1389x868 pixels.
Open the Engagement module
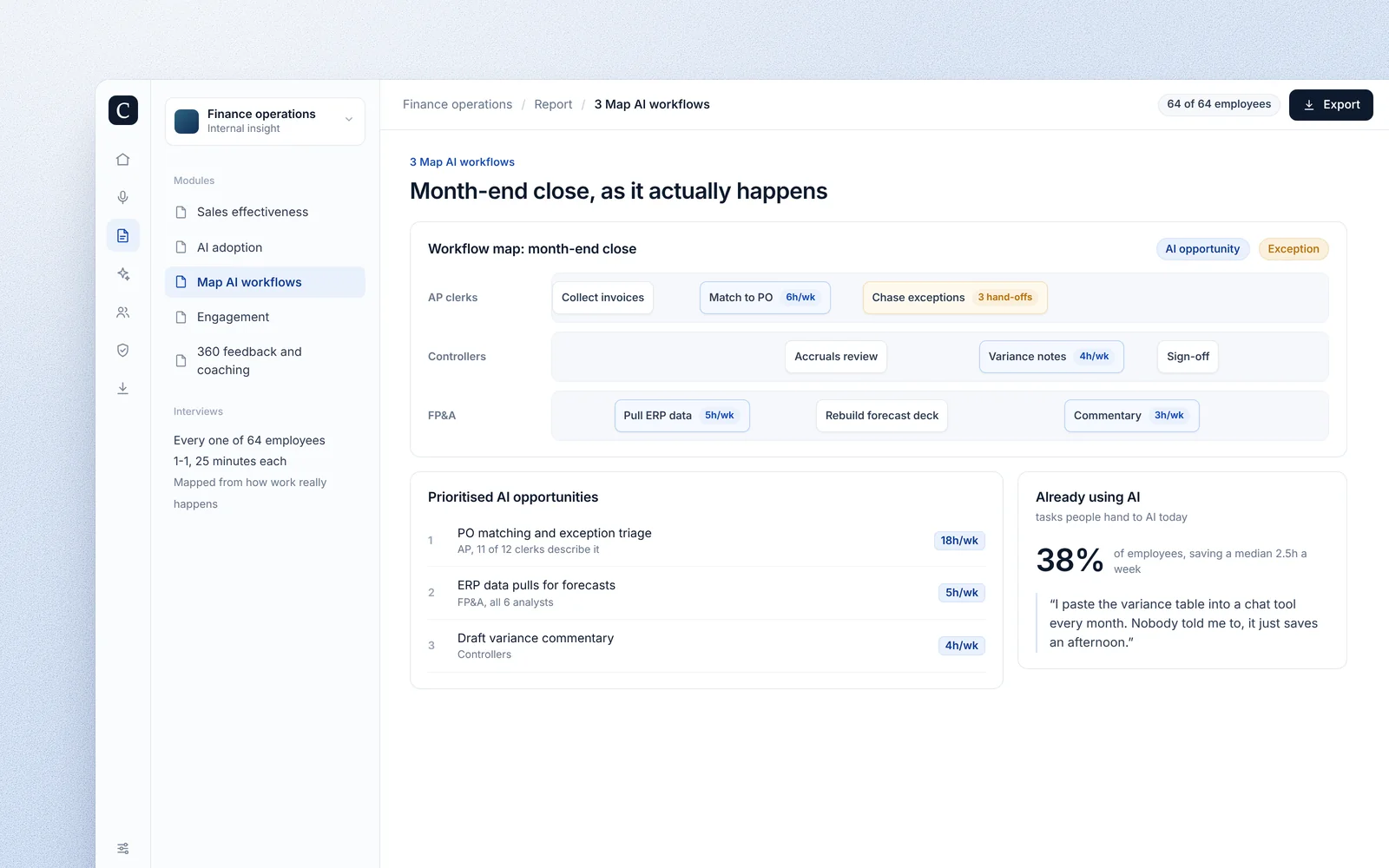tap(265, 317)
